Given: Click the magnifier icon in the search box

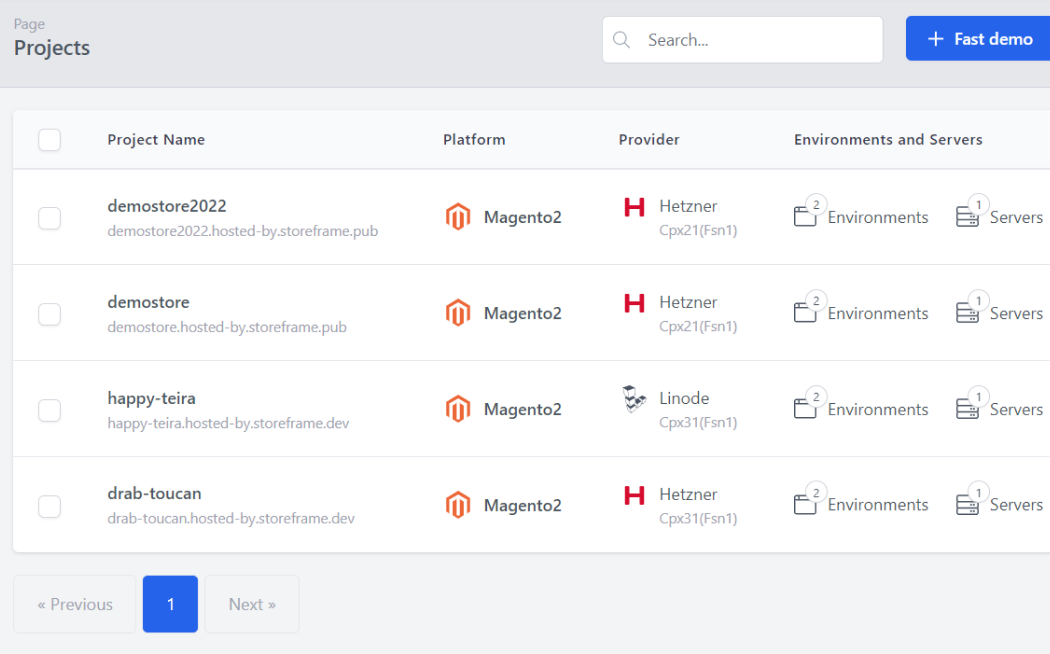Looking at the screenshot, I should point(621,40).
